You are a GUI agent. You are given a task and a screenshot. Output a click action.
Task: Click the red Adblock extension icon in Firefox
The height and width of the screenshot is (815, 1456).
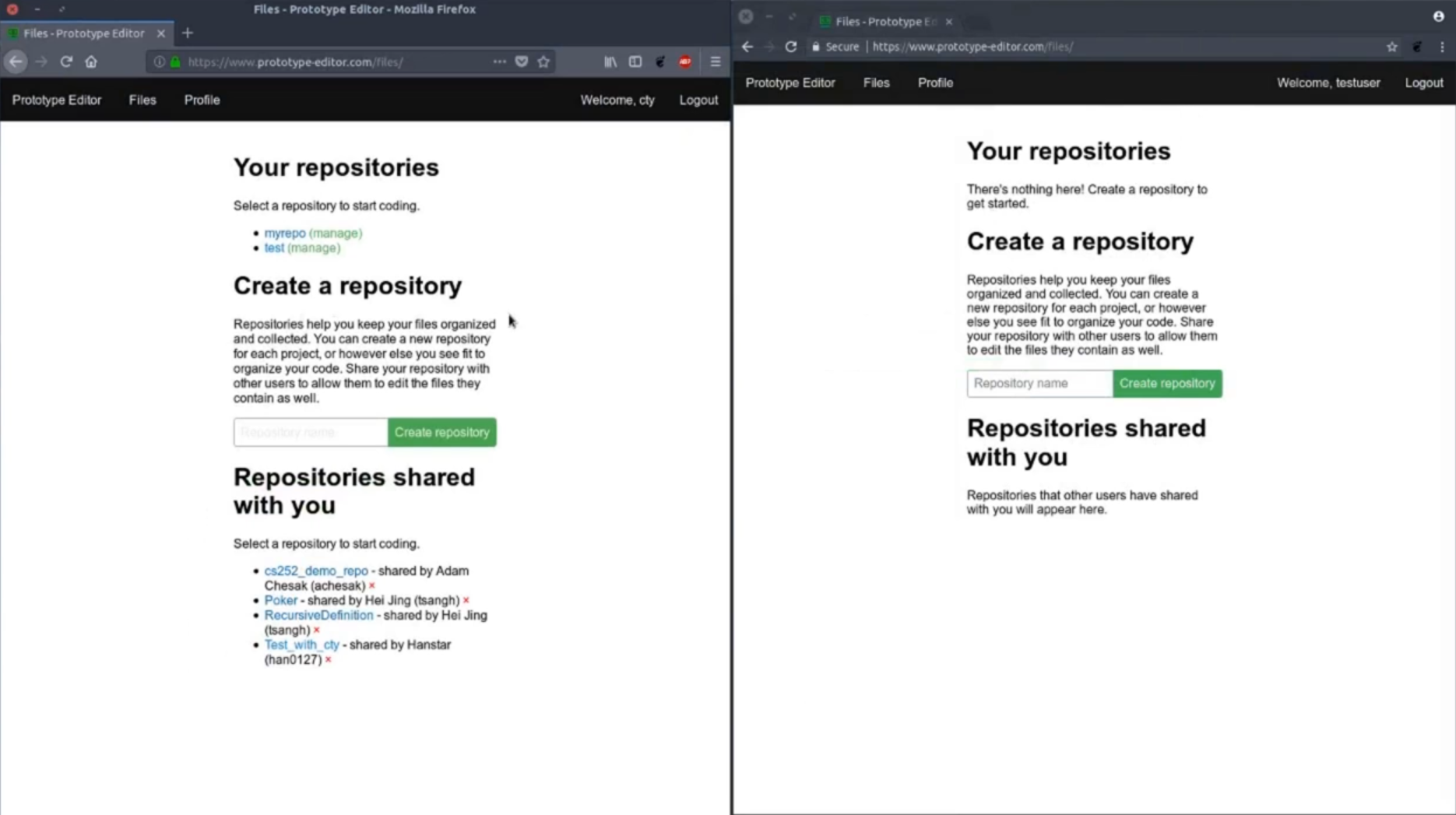tap(685, 61)
